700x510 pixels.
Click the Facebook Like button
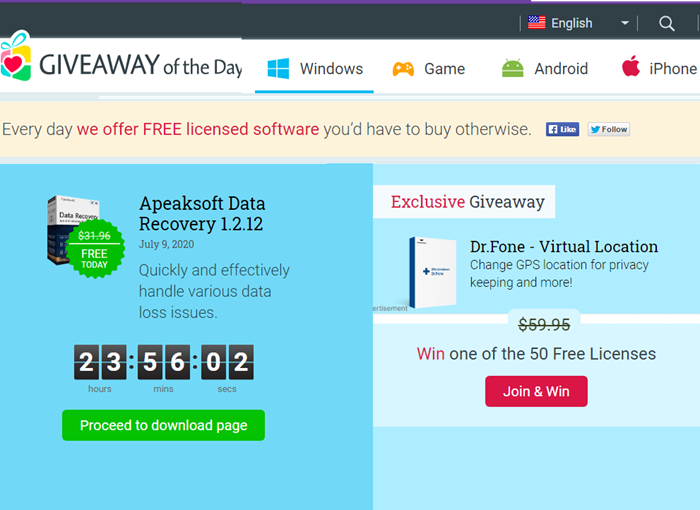pyautogui.click(x=562, y=130)
